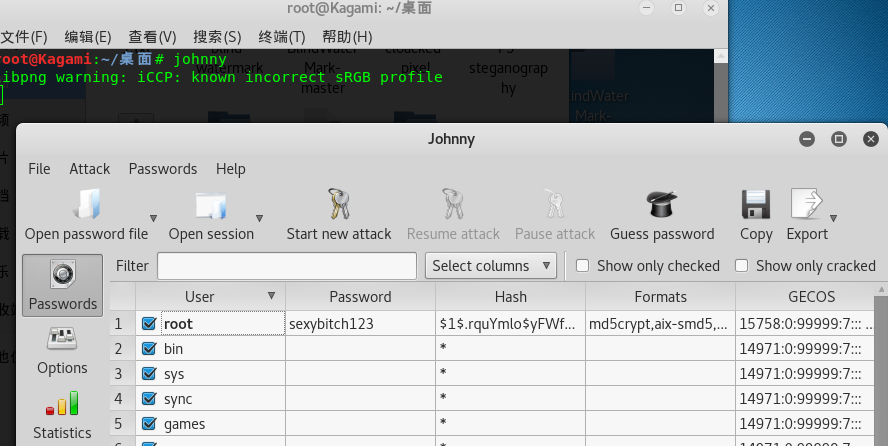The image size is (888, 446).
Task: Click the Copy floppy disk icon
Action: coord(756,204)
